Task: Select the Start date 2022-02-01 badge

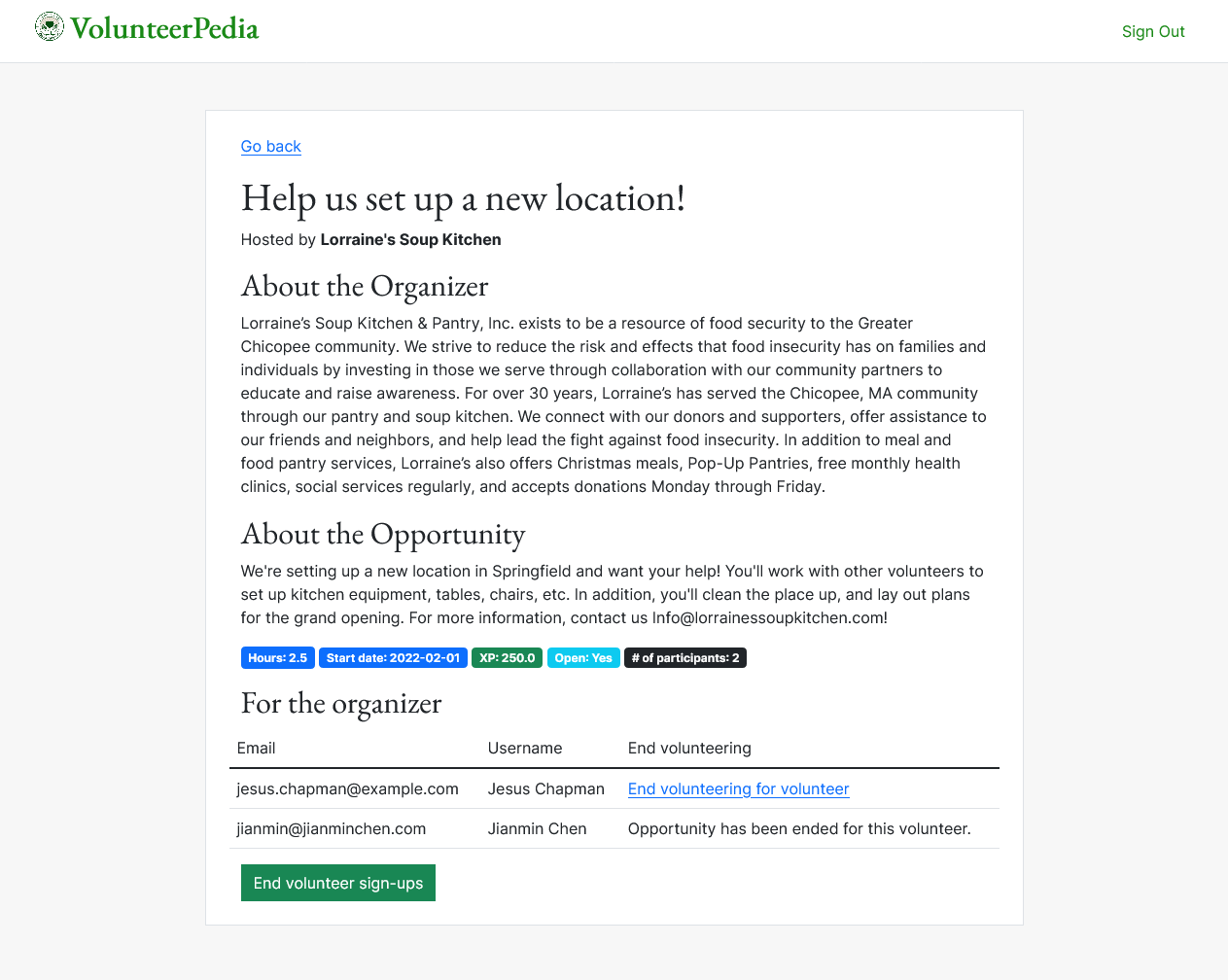Action: (x=393, y=658)
